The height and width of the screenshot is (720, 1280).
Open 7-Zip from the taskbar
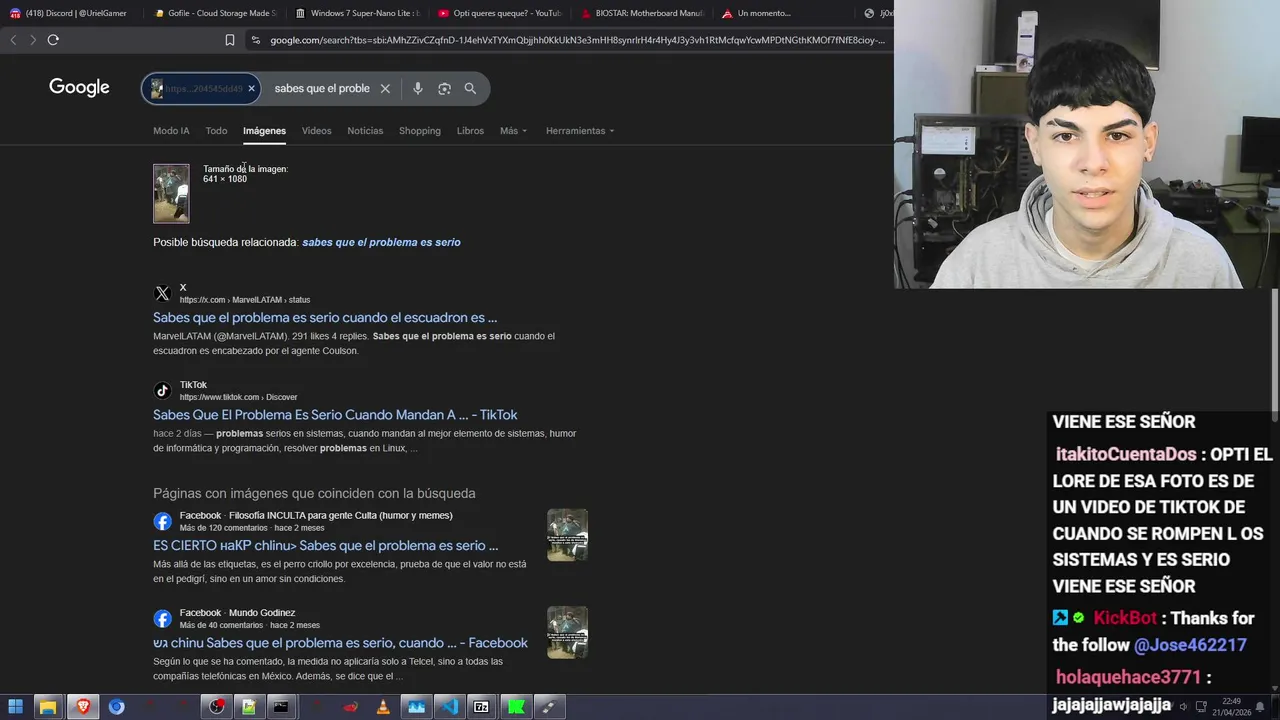pos(481,707)
